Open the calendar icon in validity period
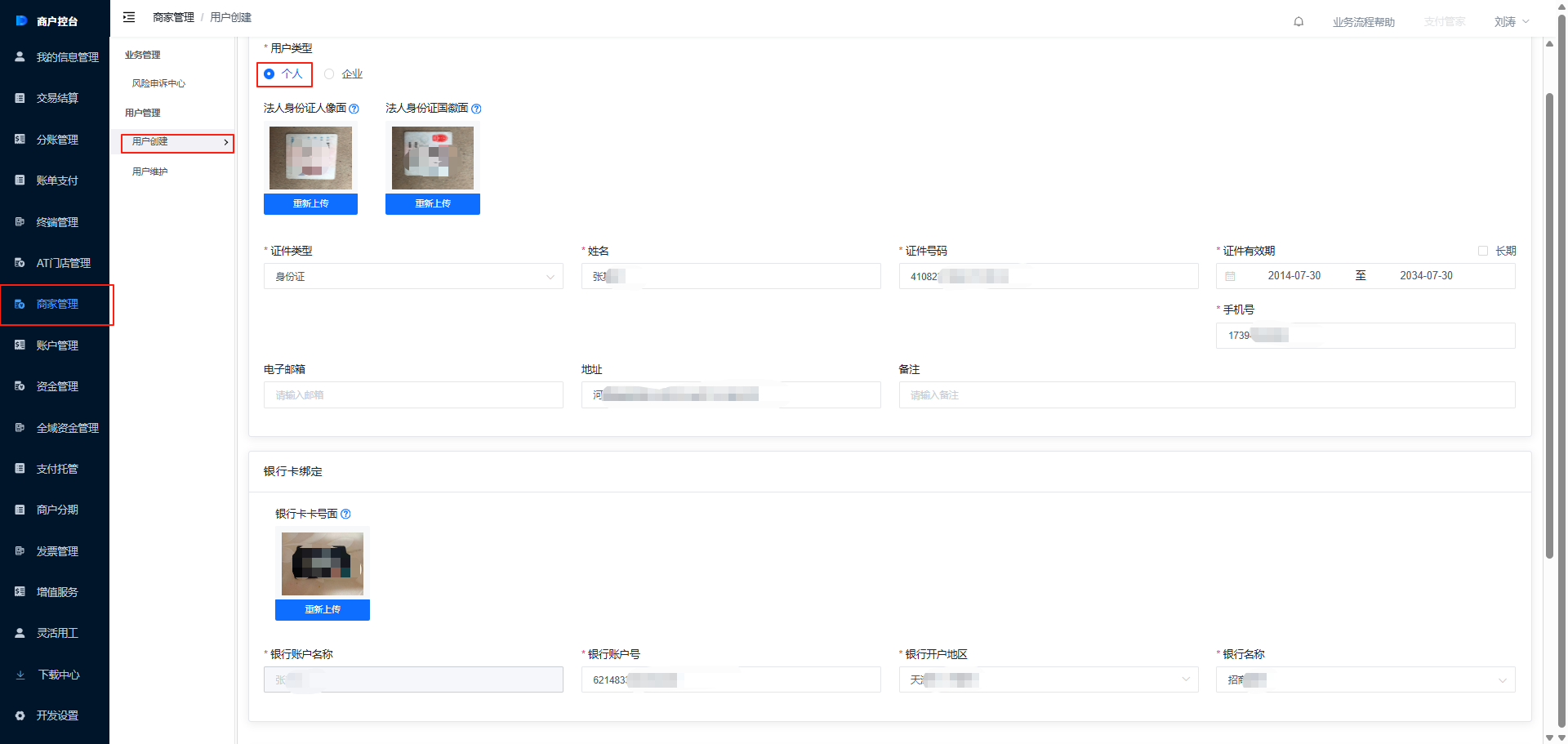1568x744 pixels. (x=1230, y=276)
